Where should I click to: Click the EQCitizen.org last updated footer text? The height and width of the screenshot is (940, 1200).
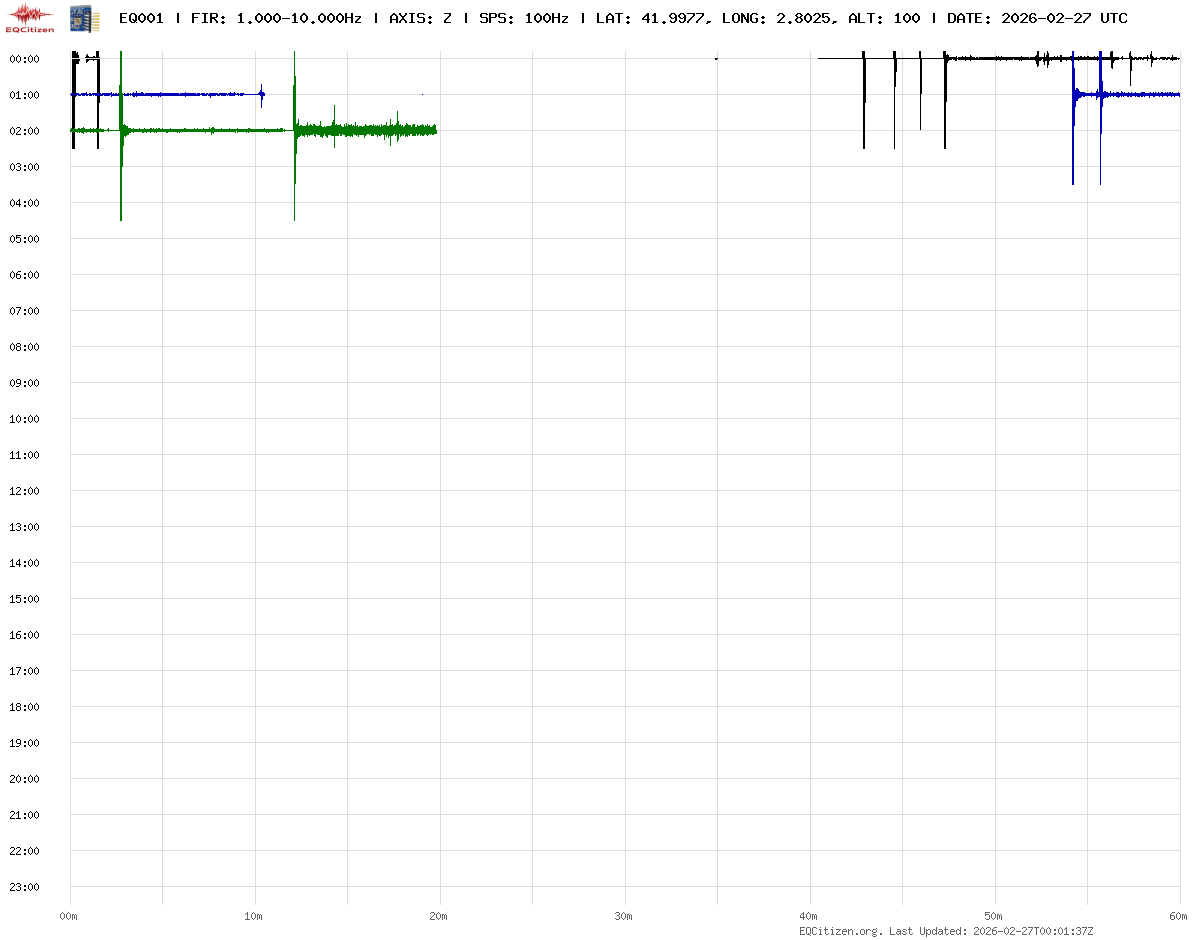[x=946, y=931]
